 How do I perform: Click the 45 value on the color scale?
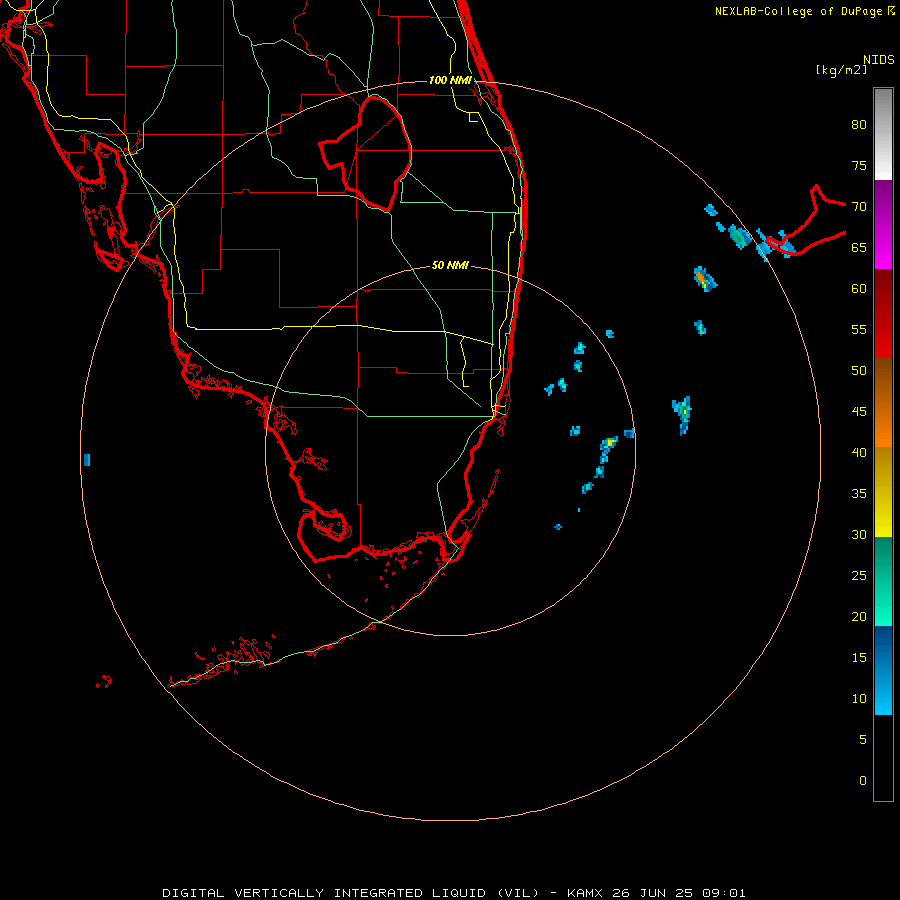point(859,412)
